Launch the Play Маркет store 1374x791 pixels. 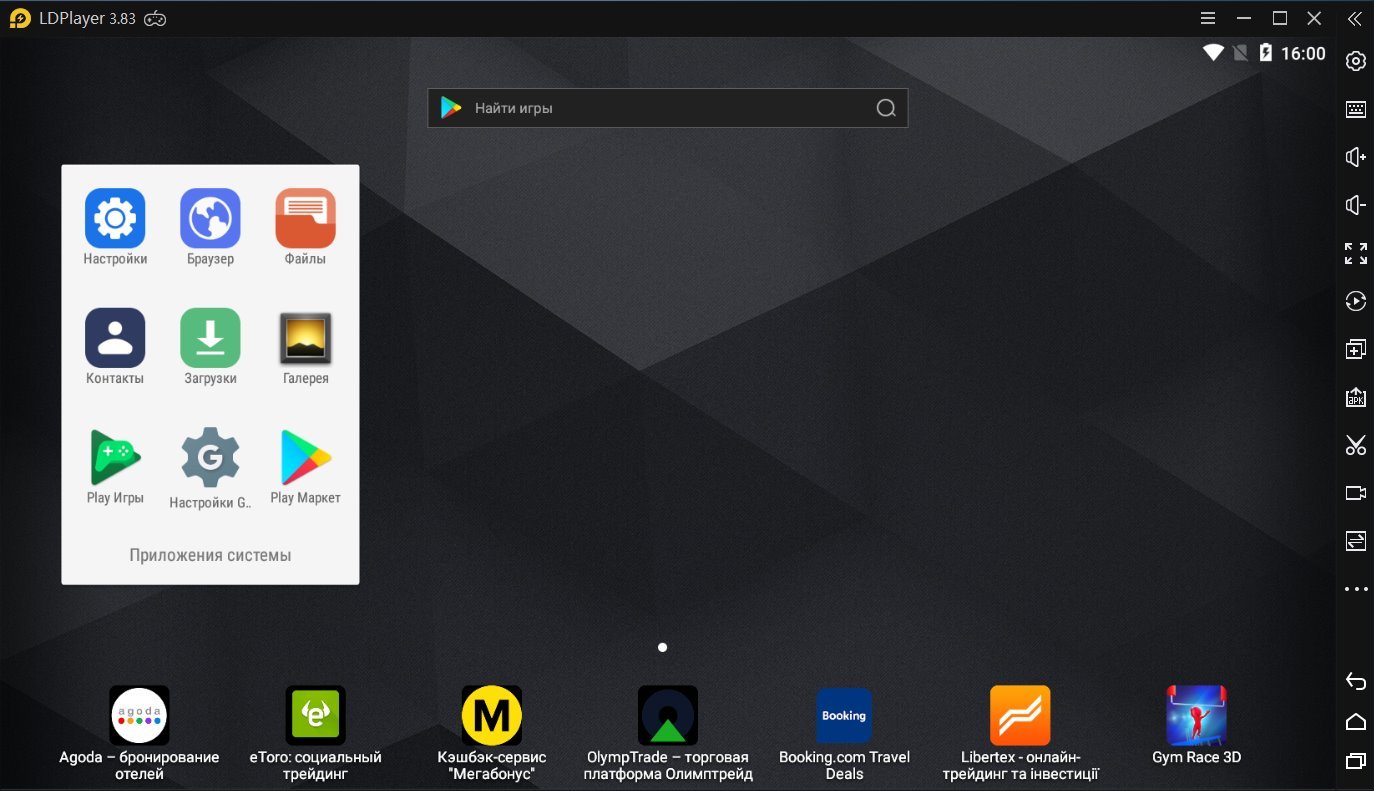point(305,457)
